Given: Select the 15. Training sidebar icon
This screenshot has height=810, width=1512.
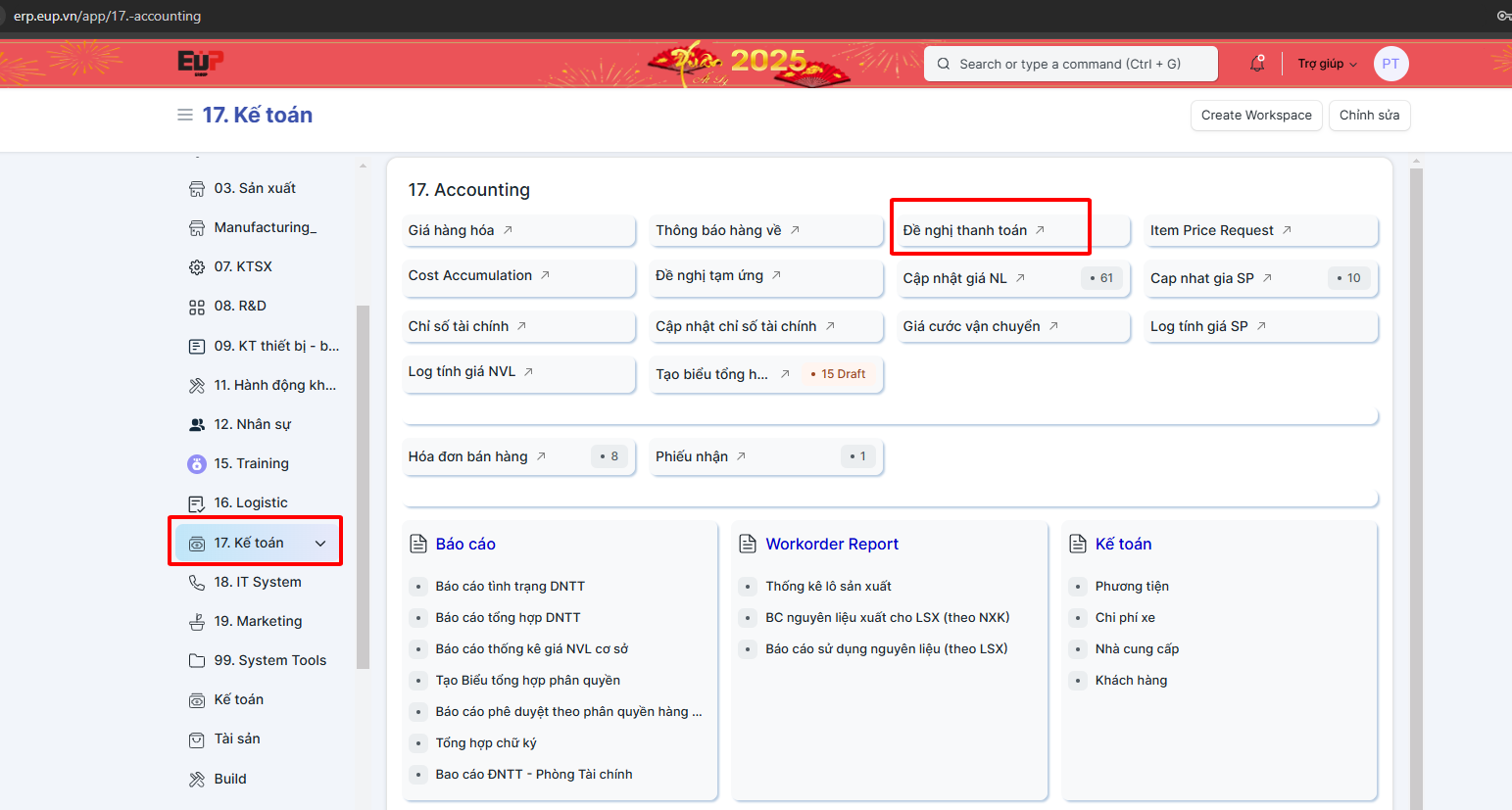Looking at the screenshot, I should (x=197, y=463).
